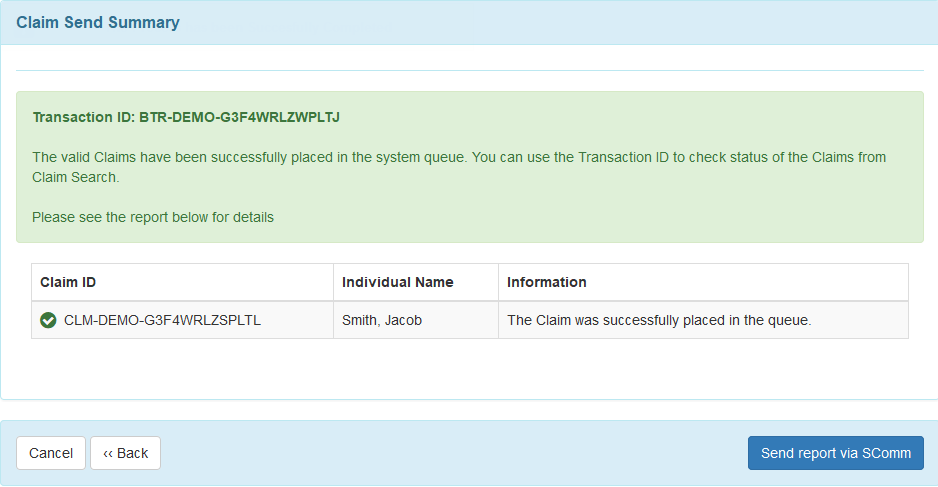Viewport: 938px width, 487px height.
Task: Click the Individual Name column header
Action: coord(397,282)
